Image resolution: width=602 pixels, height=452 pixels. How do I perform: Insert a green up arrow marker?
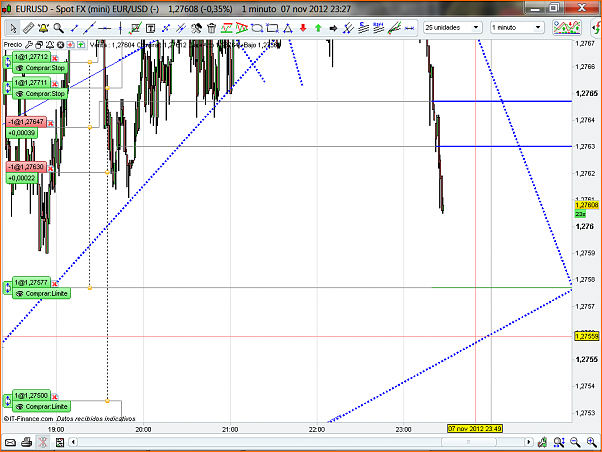(x=318, y=28)
